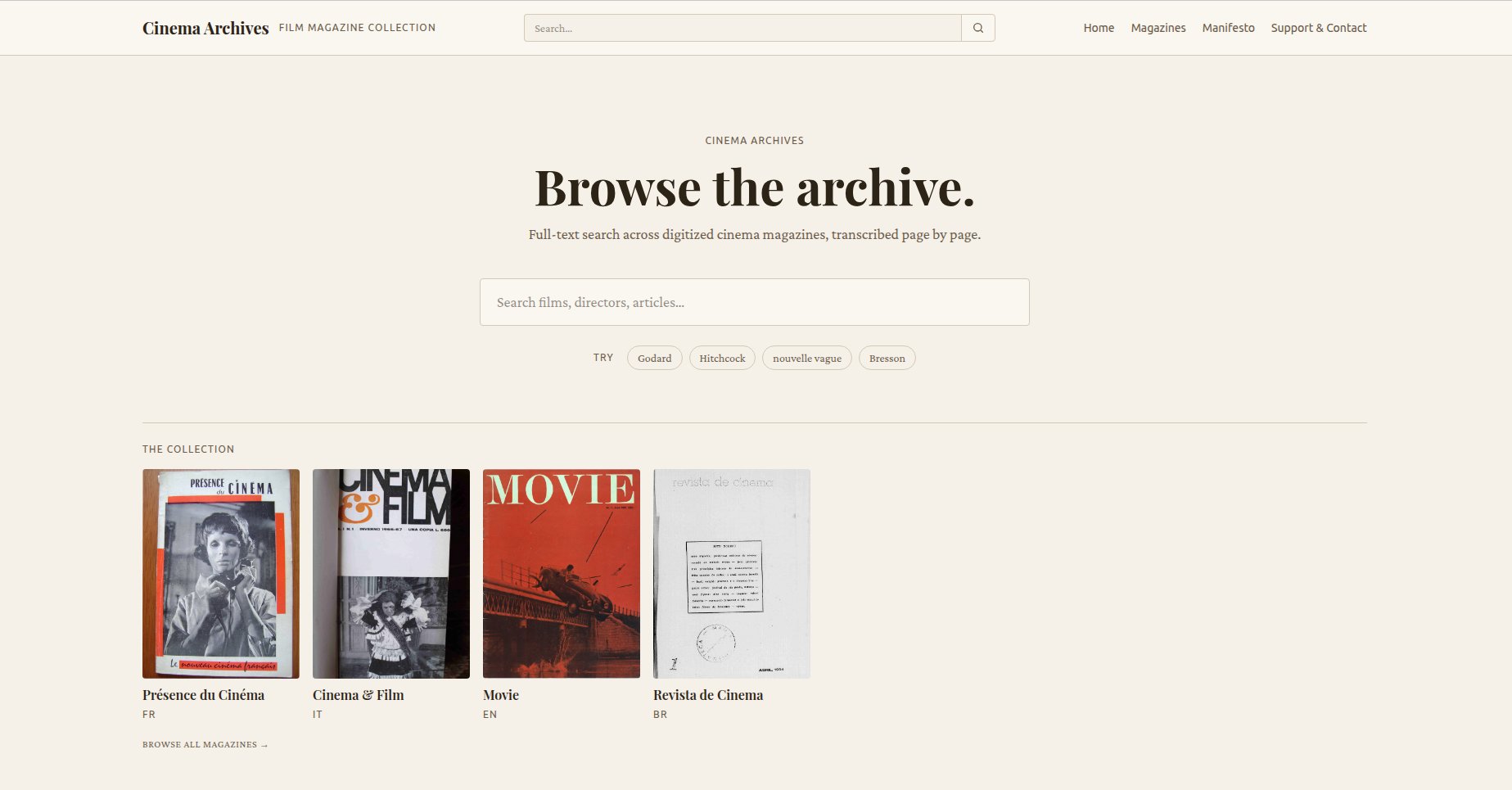This screenshot has width=1512, height=790.
Task: Click the 'IT' language label
Action: 318,715
